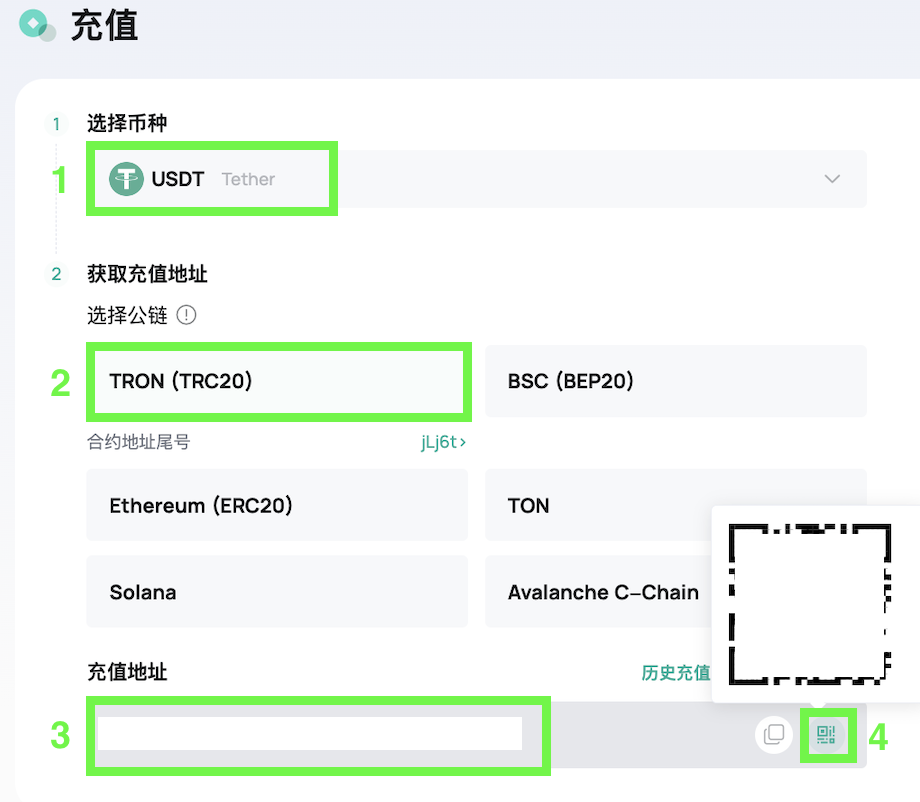The height and width of the screenshot is (802, 920).
Task: Expand the coin selection dropdown arrow
Action: pyautogui.click(x=832, y=179)
